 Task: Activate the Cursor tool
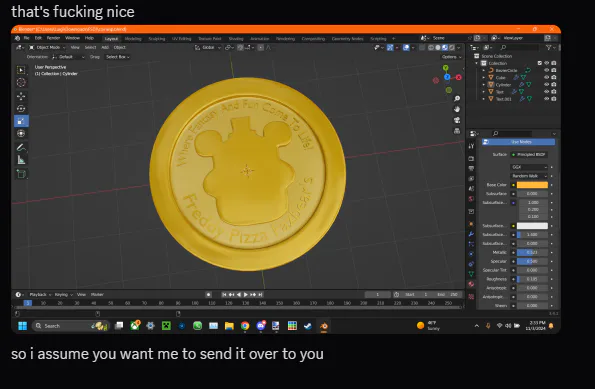(21, 82)
